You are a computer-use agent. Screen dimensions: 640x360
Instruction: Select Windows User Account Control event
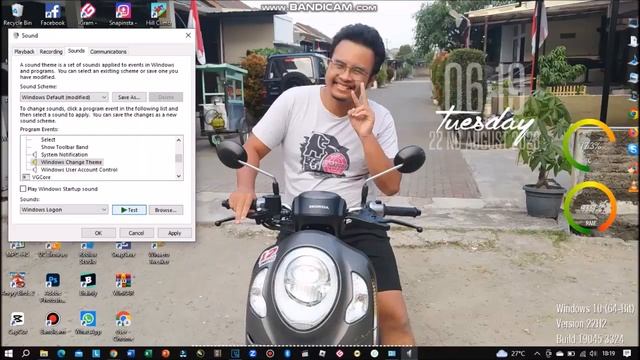tap(79, 169)
